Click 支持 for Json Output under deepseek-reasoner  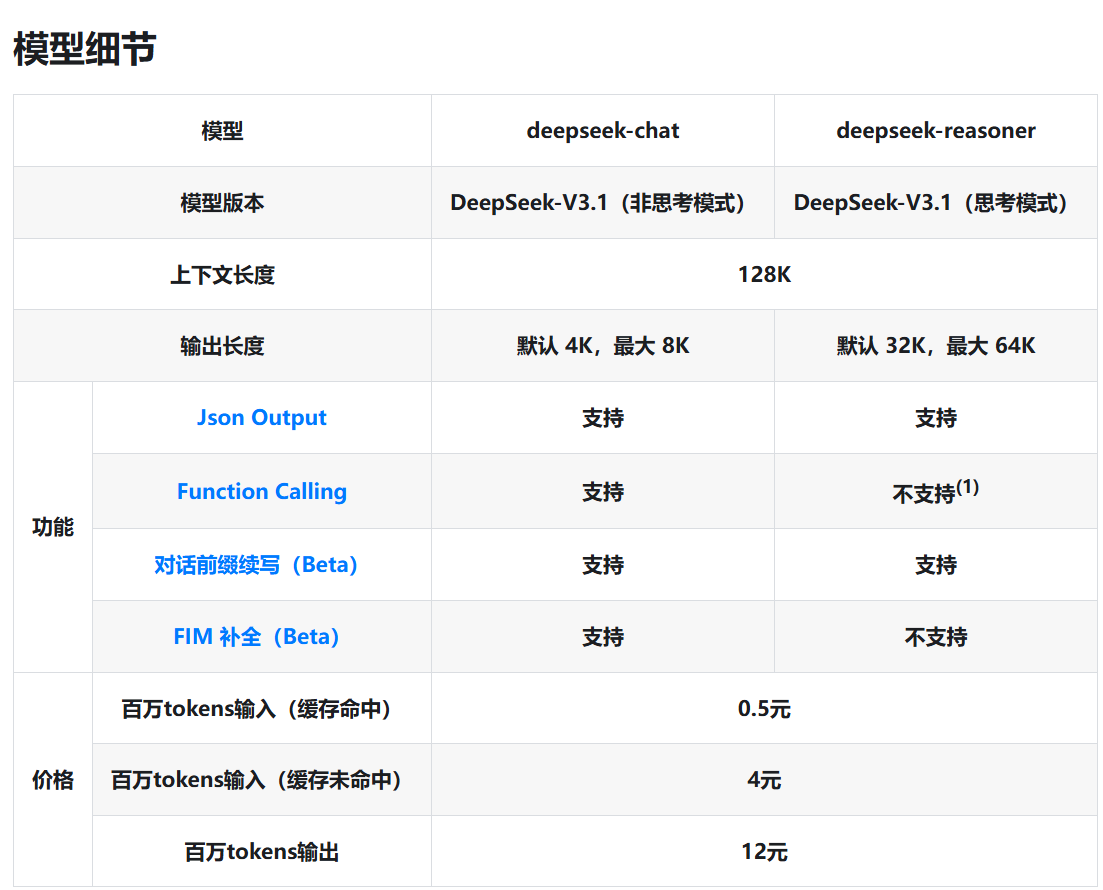(x=936, y=418)
